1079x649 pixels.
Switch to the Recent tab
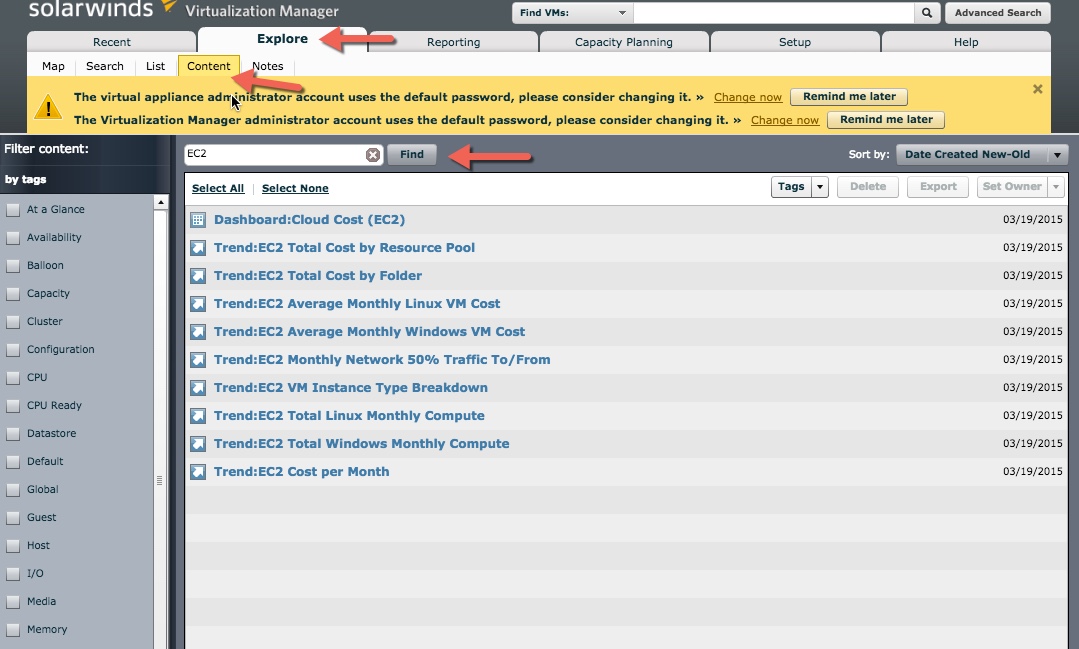111,42
